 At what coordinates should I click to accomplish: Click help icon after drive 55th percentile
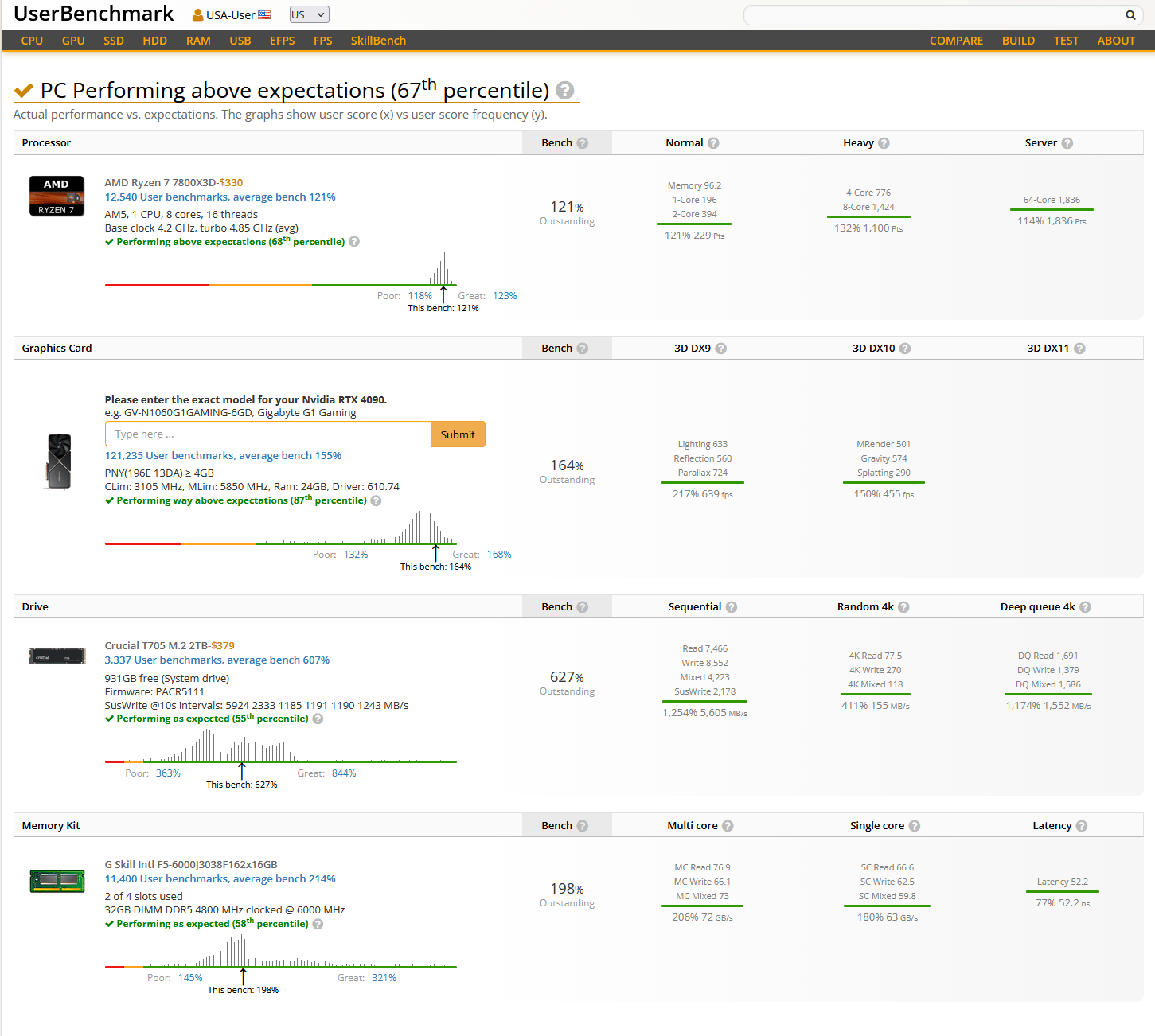click(318, 719)
